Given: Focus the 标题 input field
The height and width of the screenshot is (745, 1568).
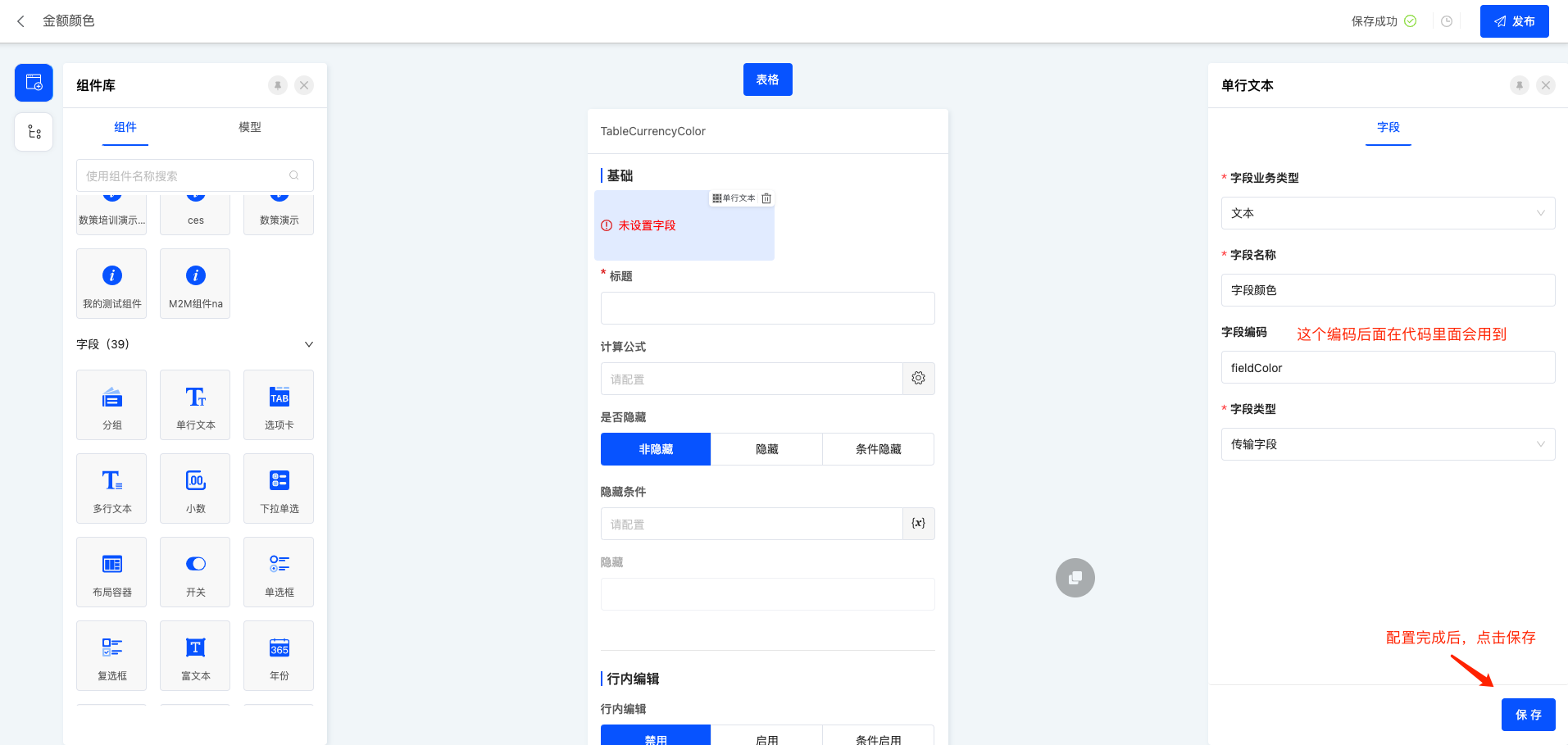Looking at the screenshot, I should pyautogui.click(x=767, y=308).
